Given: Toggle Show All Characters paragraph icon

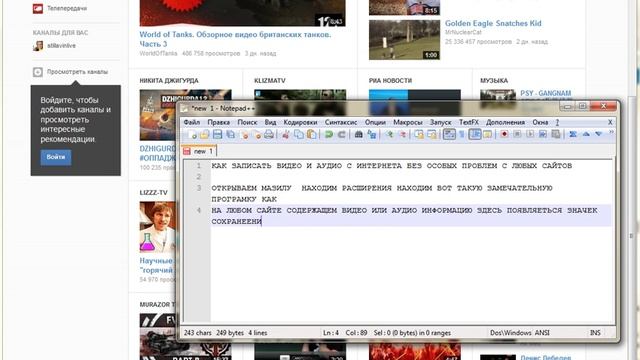Looking at the screenshot, I should pos(462,134).
